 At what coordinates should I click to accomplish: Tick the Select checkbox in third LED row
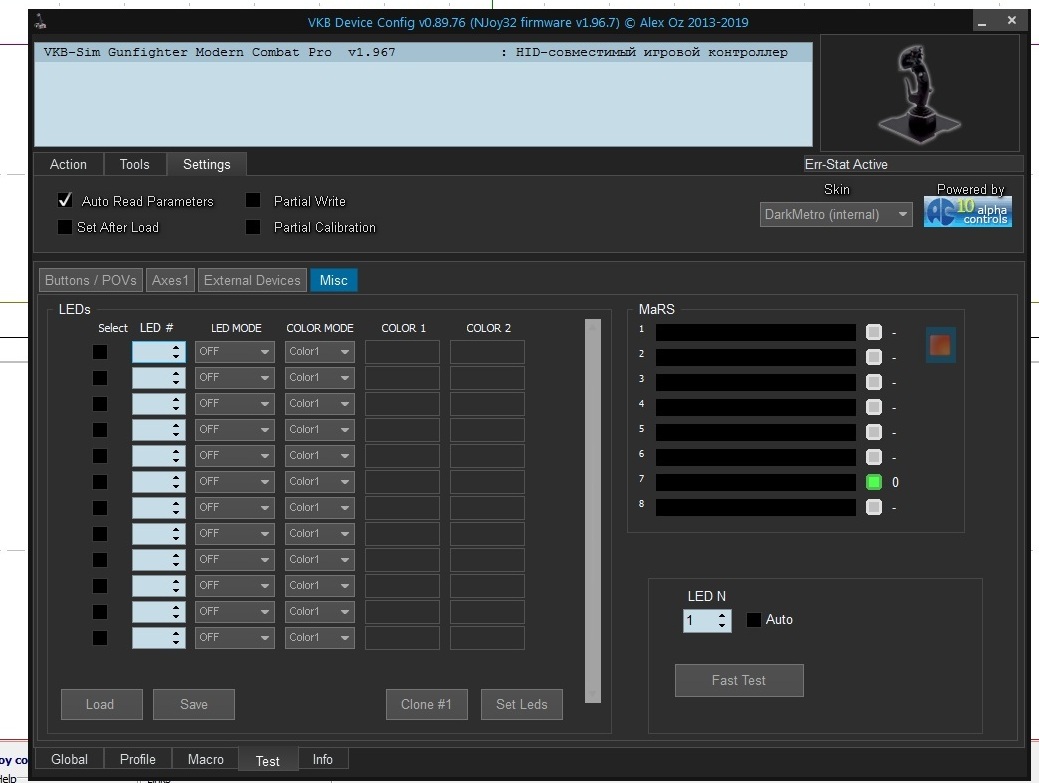(100, 403)
